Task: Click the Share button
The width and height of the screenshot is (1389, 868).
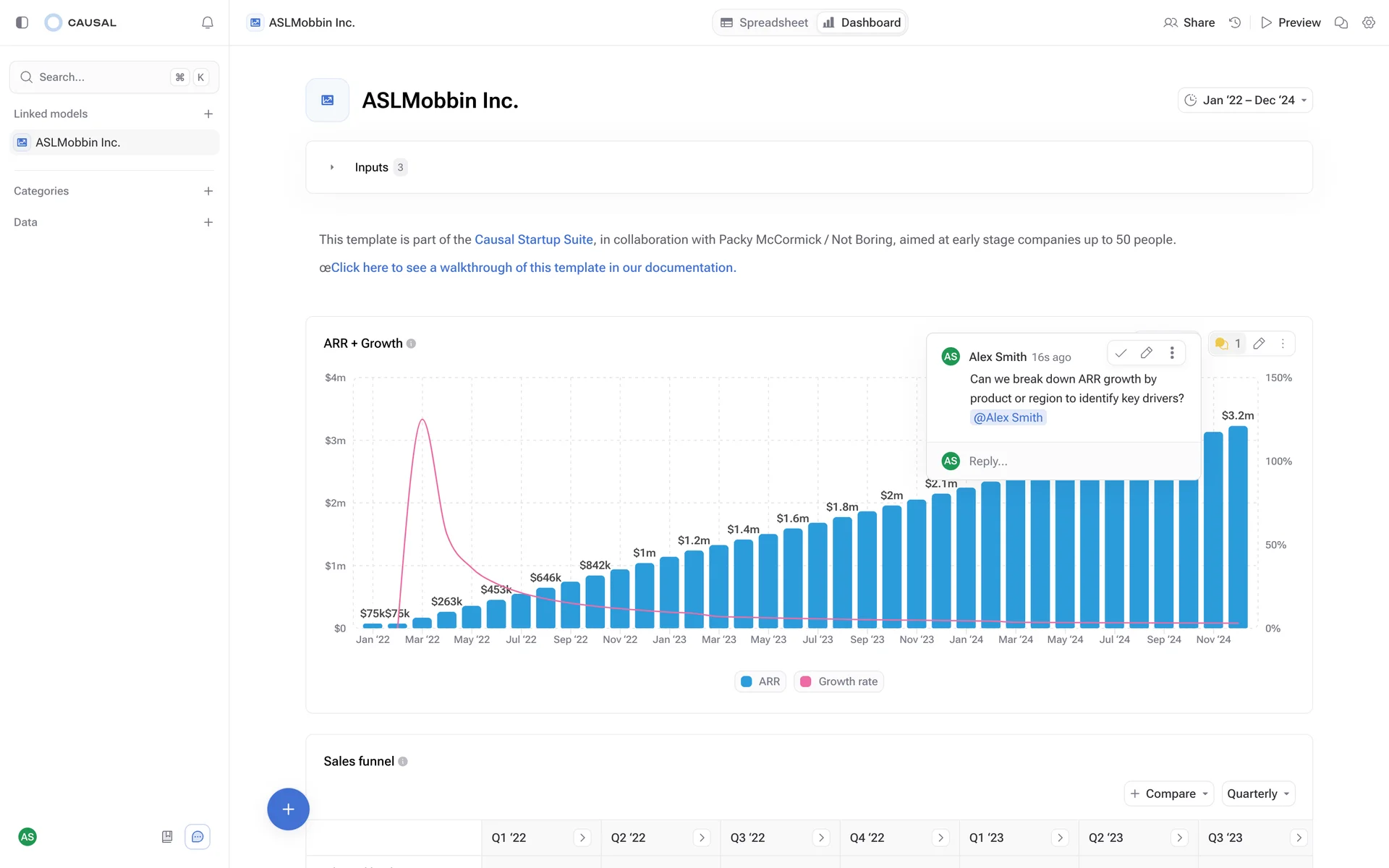Action: point(1189,22)
